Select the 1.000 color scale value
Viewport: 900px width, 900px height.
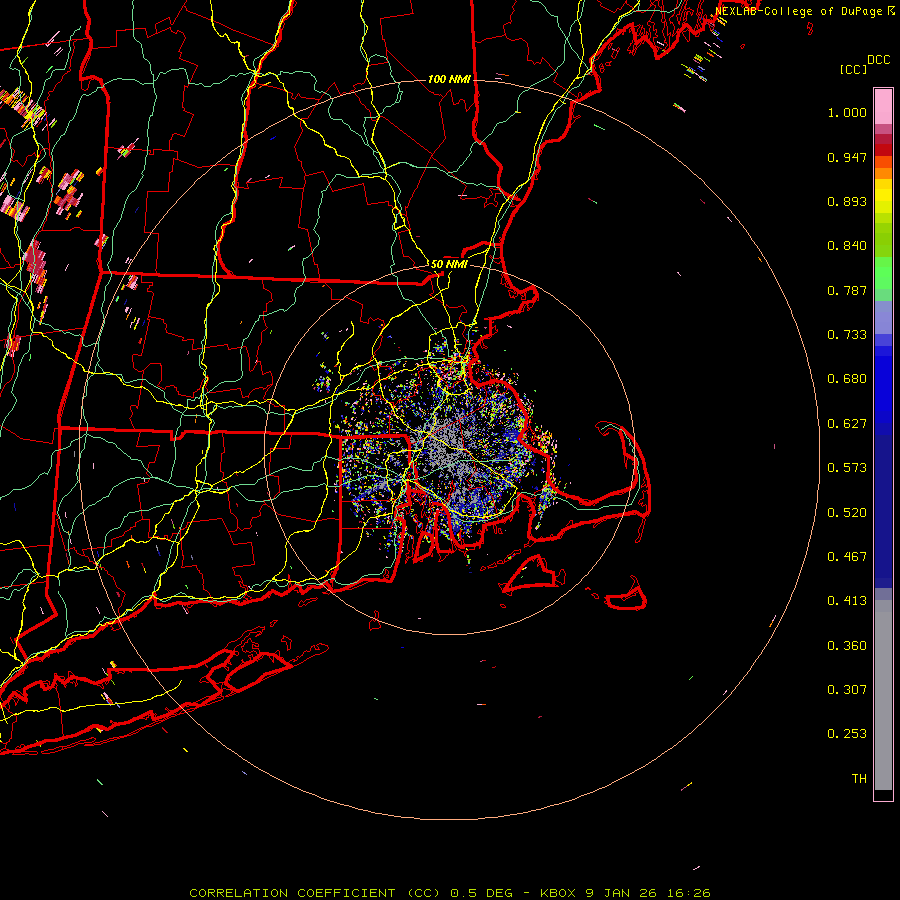point(847,112)
